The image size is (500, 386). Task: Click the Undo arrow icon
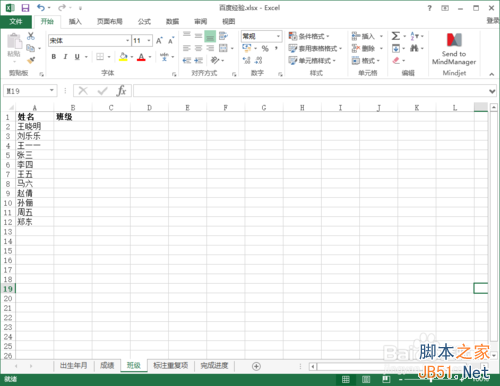click(41, 8)
